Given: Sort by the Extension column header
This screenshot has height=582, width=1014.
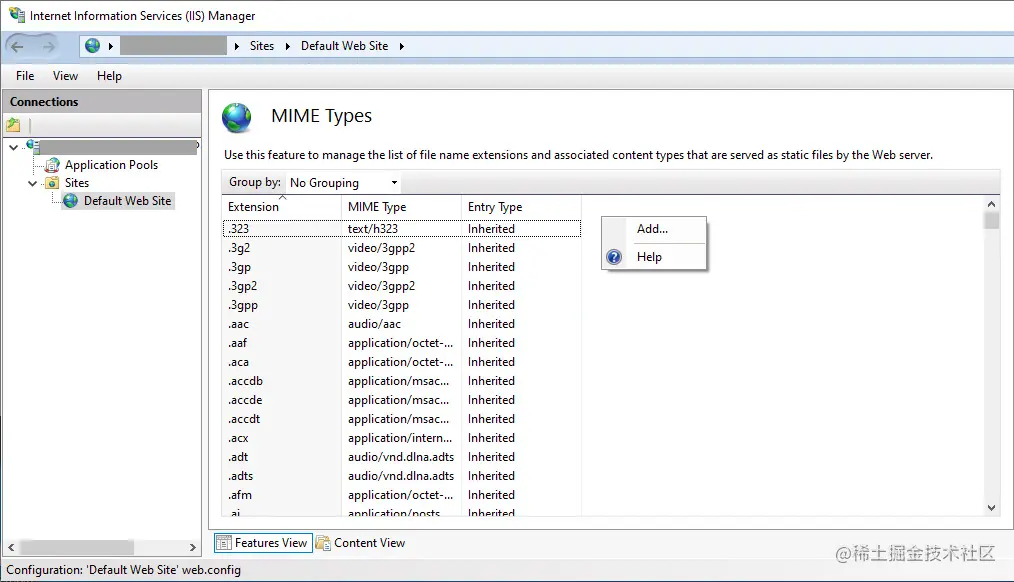Looking at the screenshot, I should click(x=281, y=207).
